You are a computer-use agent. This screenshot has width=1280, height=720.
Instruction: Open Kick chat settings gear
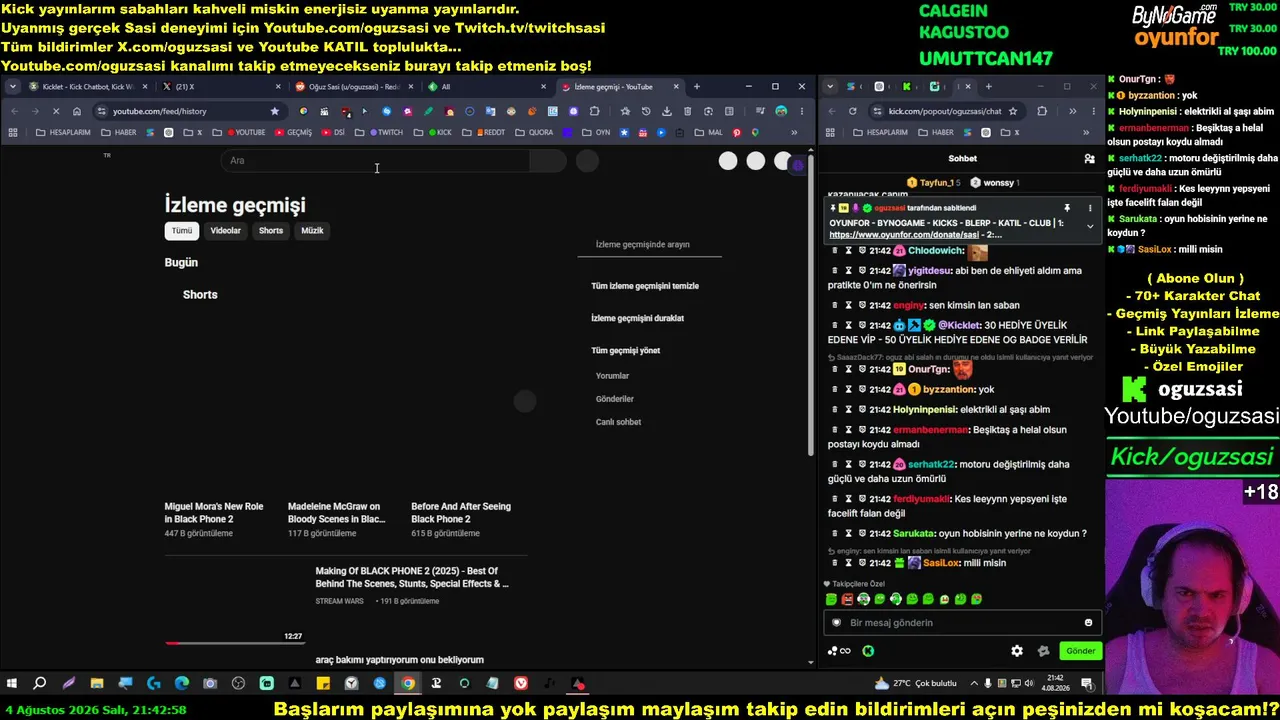[1017, 651]
